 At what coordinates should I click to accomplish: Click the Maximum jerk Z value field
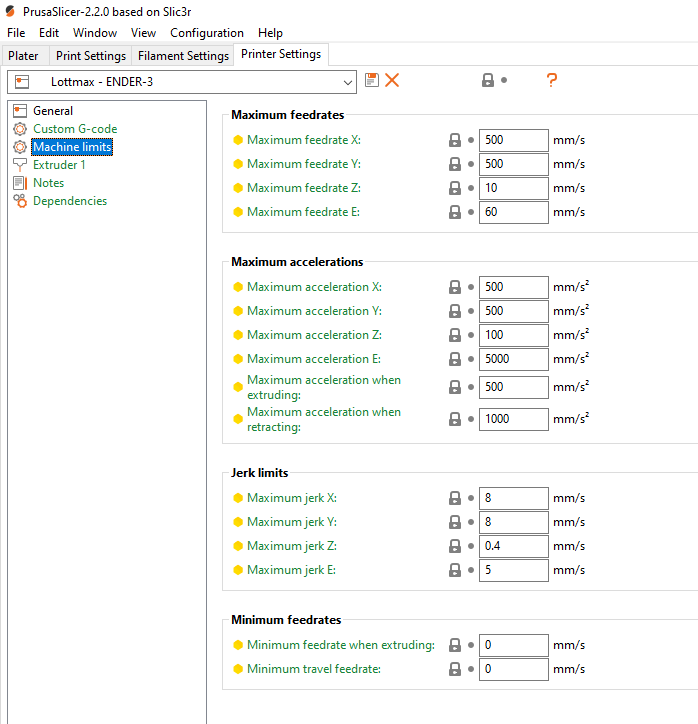tap(514, 546)
